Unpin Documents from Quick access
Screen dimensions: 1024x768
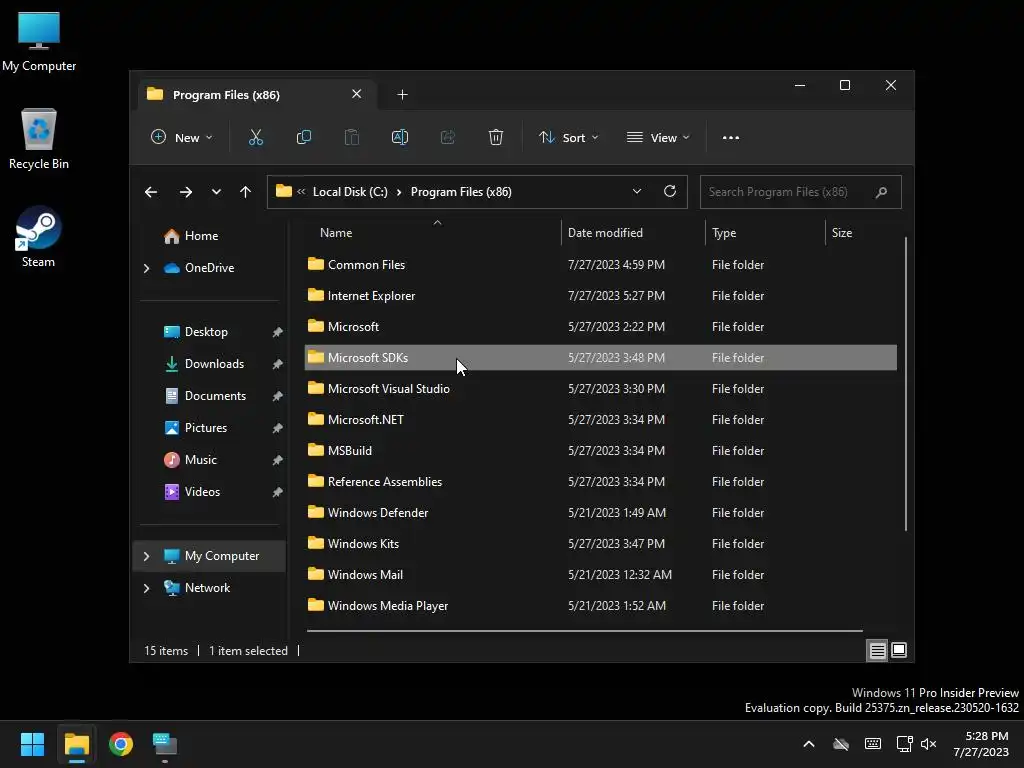278,396
